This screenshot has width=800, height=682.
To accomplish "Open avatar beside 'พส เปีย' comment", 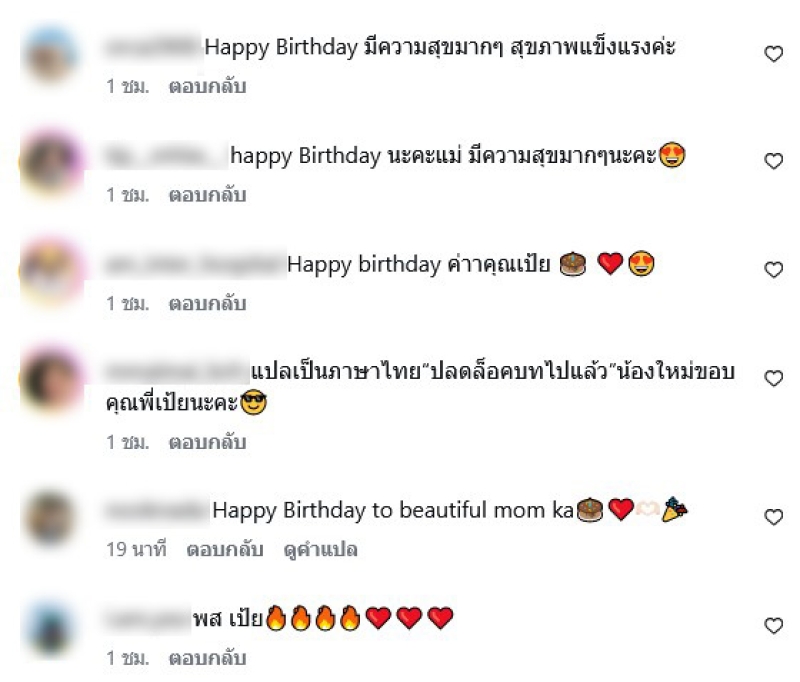I will (x=49, y=627).
